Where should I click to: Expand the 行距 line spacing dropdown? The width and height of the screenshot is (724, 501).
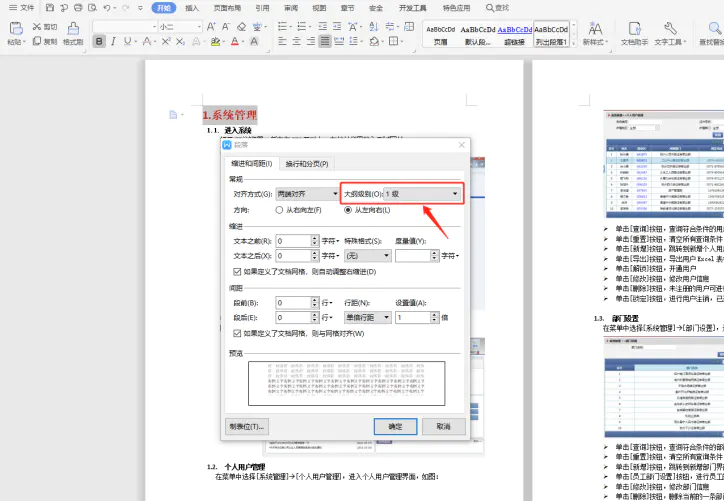(x=367, y=317)
